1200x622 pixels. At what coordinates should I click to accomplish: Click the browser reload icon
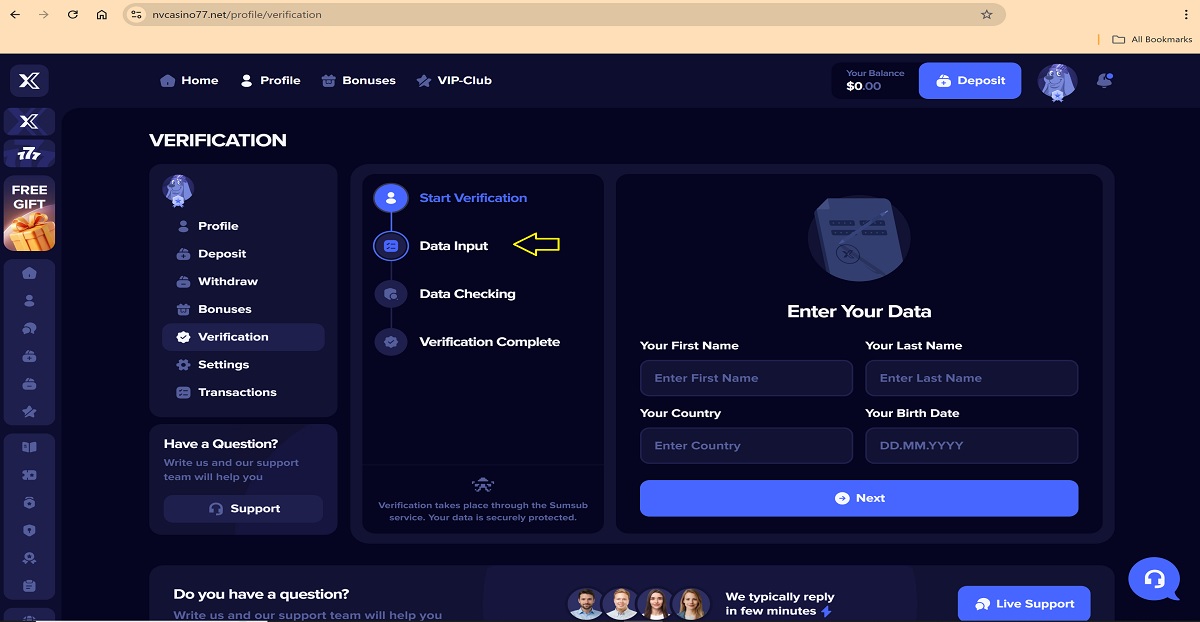tap(73, 15)
